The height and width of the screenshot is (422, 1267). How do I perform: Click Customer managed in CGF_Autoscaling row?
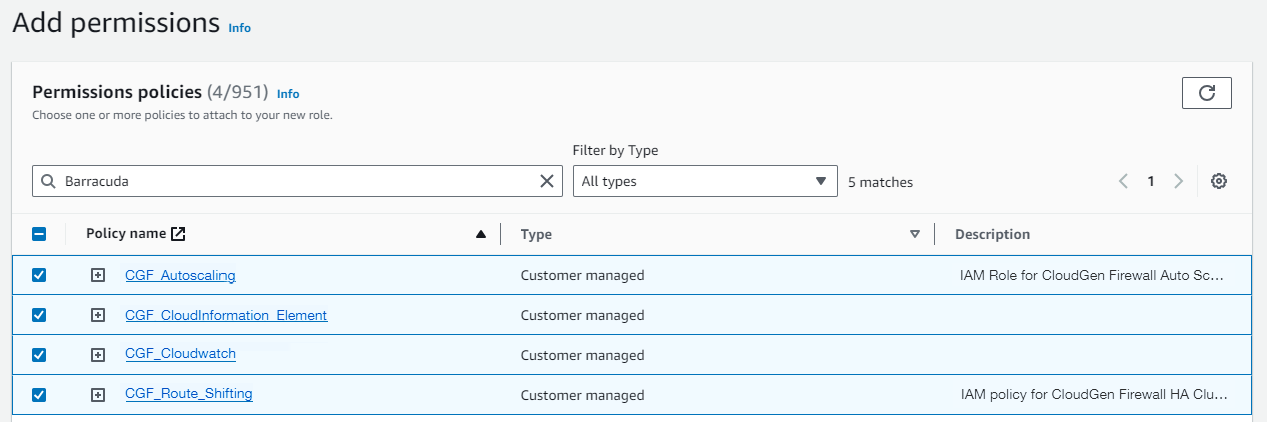[582, 275]
